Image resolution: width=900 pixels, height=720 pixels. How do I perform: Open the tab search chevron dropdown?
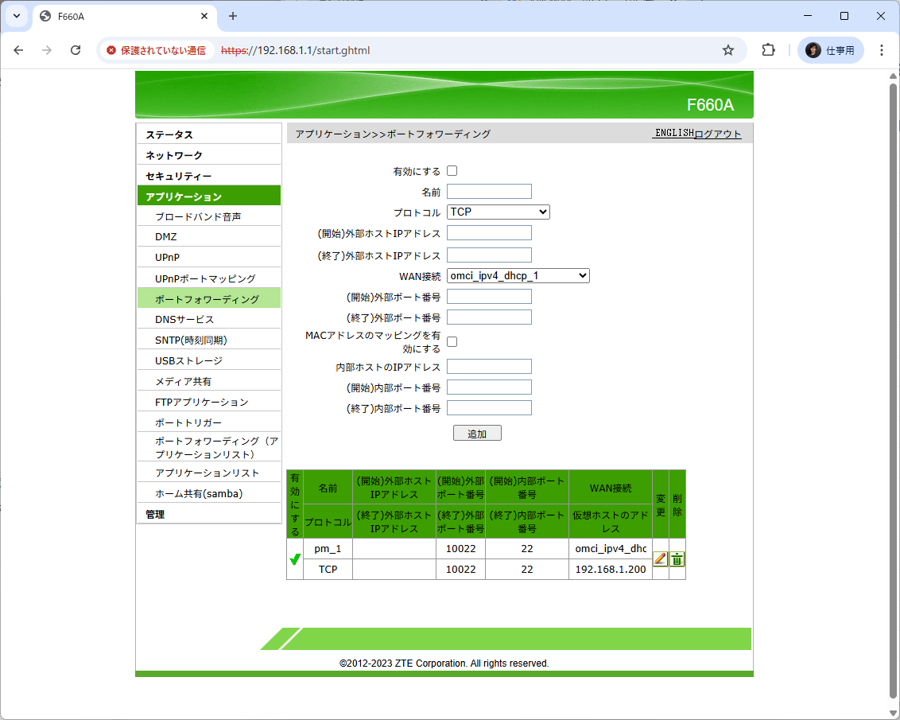(16, 16)
